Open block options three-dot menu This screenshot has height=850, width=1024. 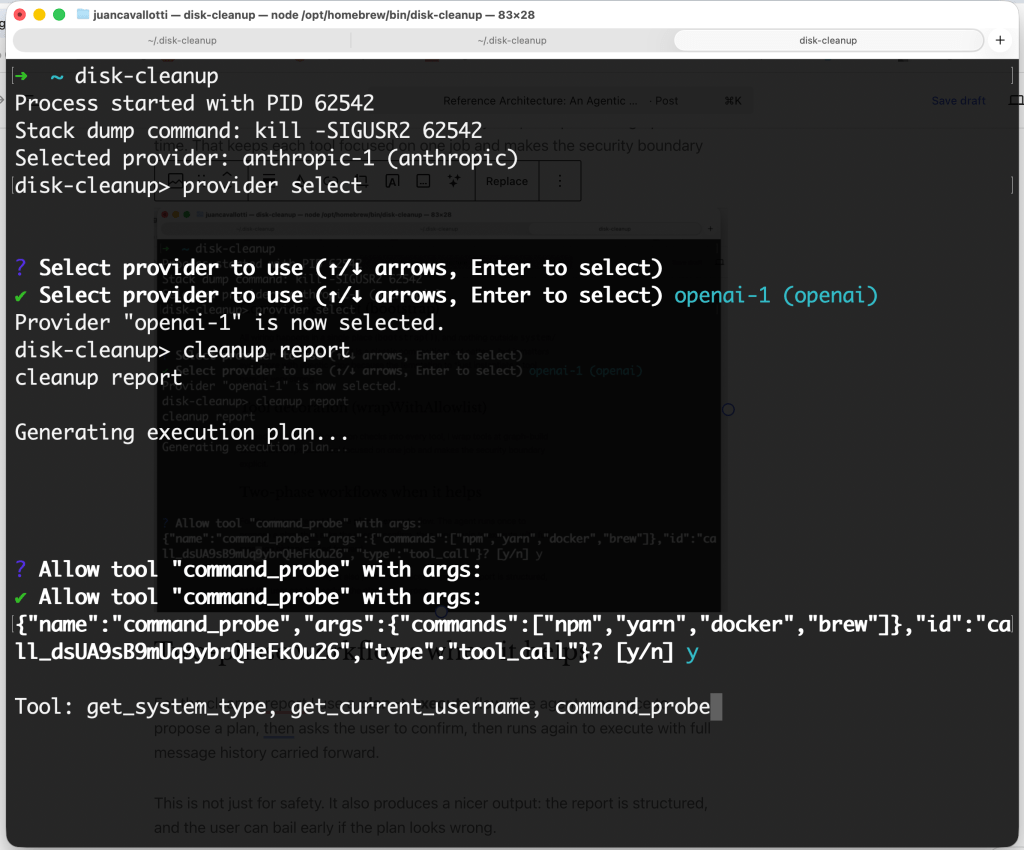pyautogui.click(x=559, y=181)
